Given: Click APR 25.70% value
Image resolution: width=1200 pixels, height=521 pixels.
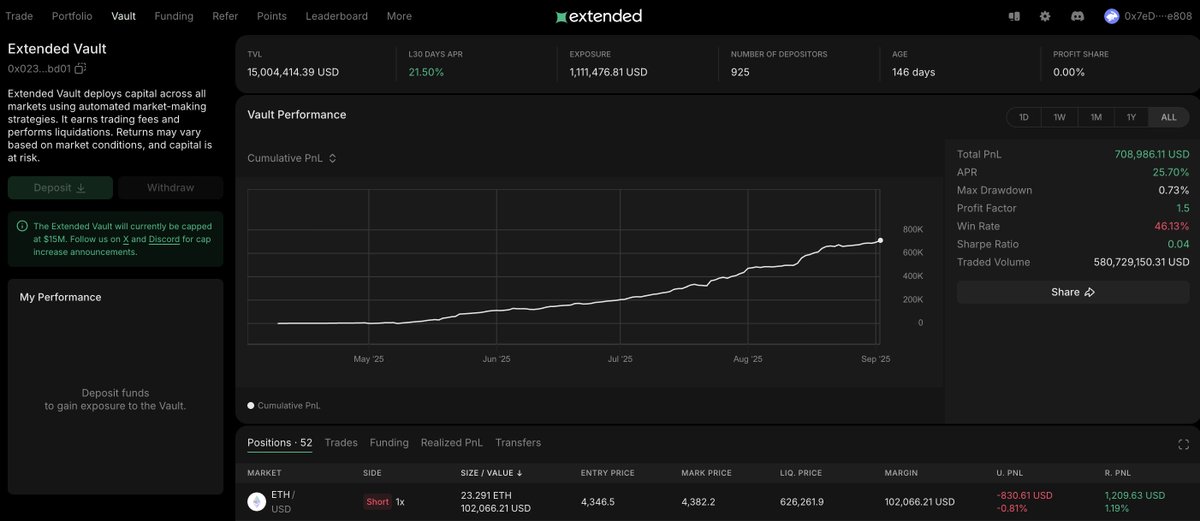Looking at the screenshot, I should [x=1172, y=172].
